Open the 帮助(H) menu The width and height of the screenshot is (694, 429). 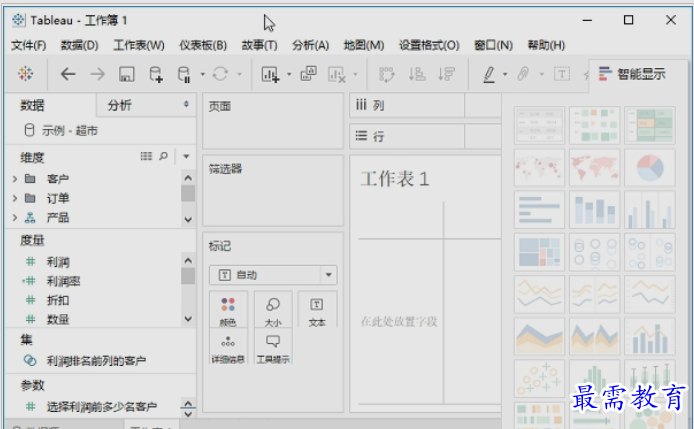[546, 45]
